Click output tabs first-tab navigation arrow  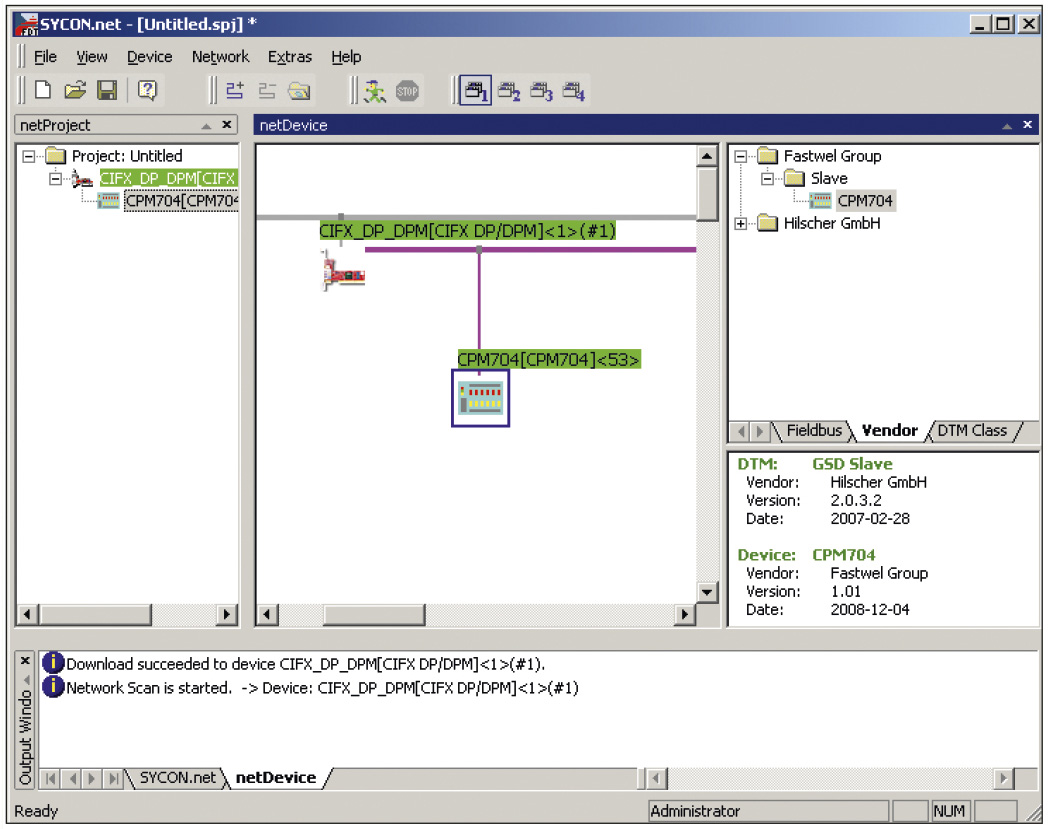coord(51,778)
